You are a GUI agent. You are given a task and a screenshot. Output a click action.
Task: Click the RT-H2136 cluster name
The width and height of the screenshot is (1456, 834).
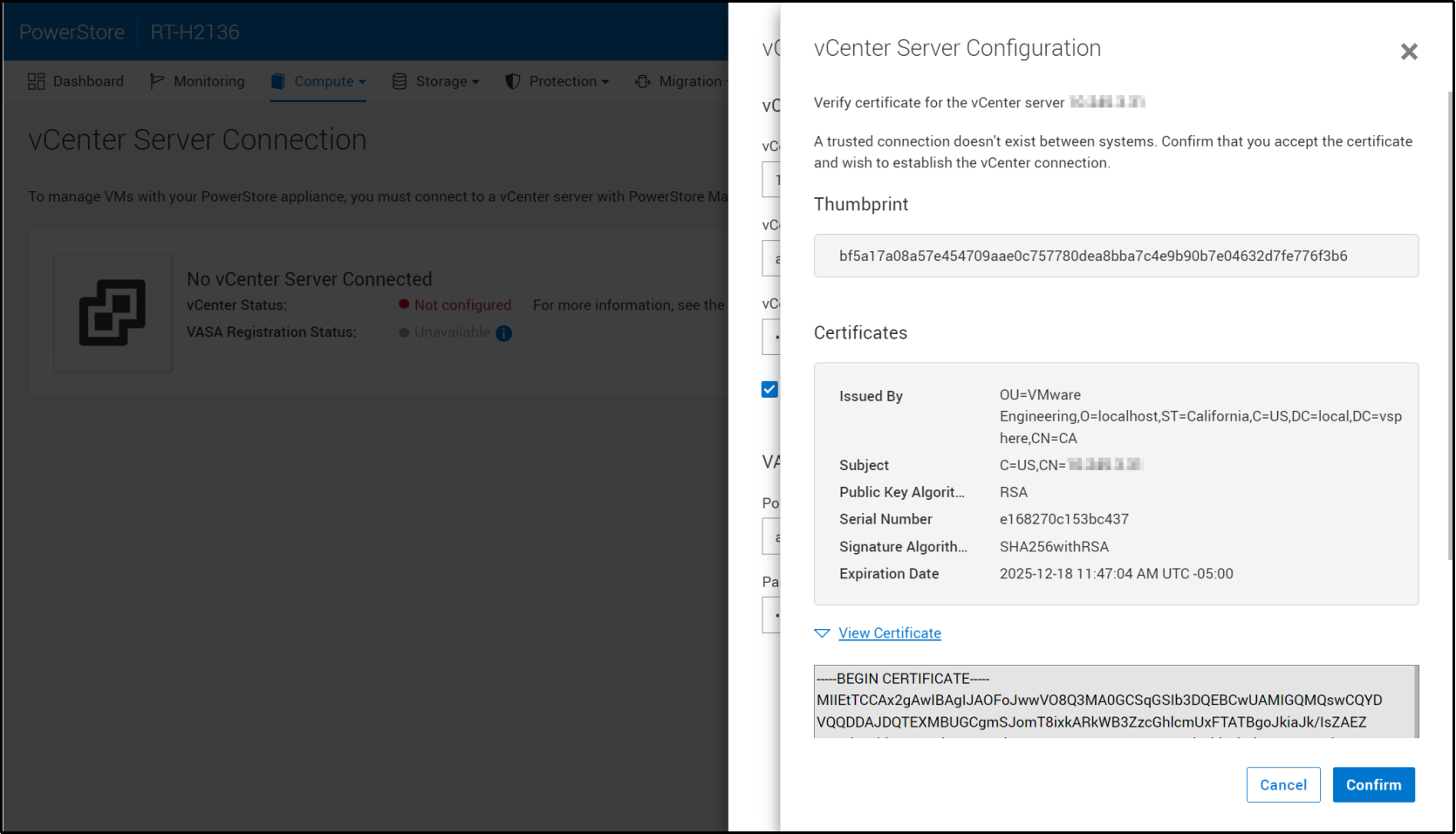tap(195, 32)
